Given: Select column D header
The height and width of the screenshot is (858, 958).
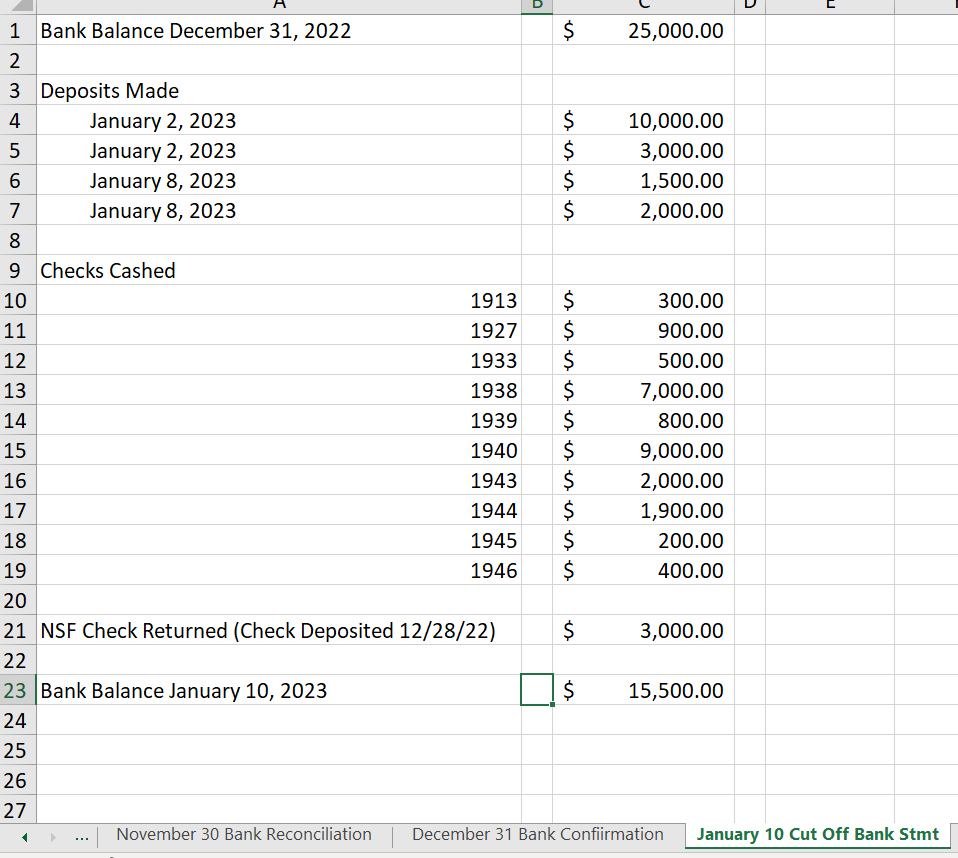Looking at the screenshot, I should pyautogui.click(x=750, y=6).
